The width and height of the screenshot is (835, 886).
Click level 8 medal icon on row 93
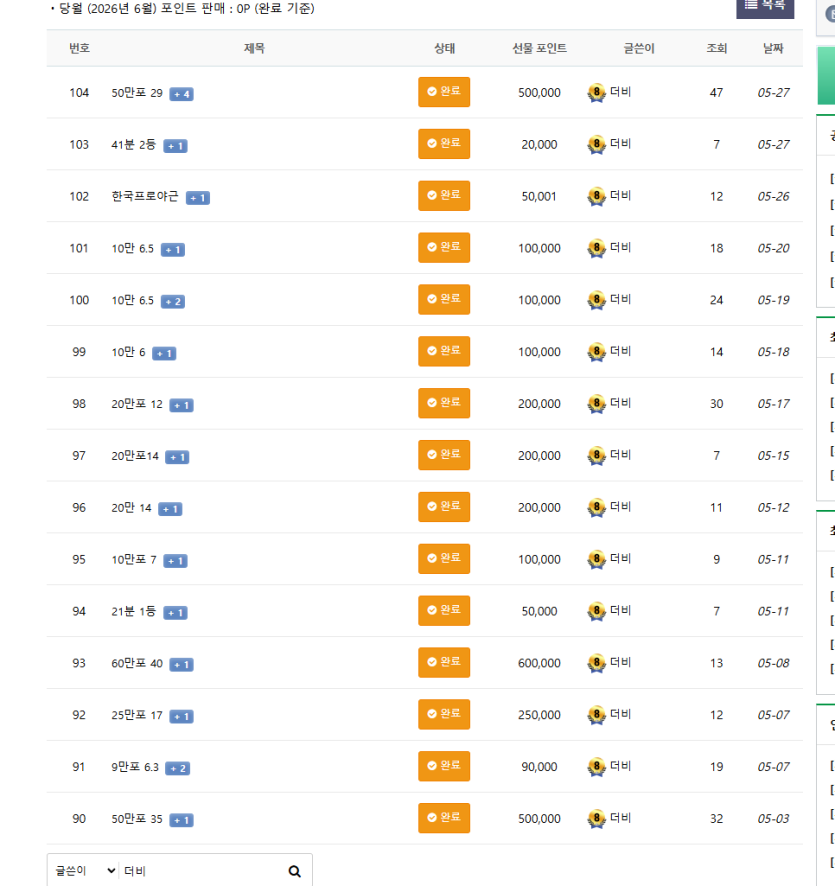tap(597, 663)
